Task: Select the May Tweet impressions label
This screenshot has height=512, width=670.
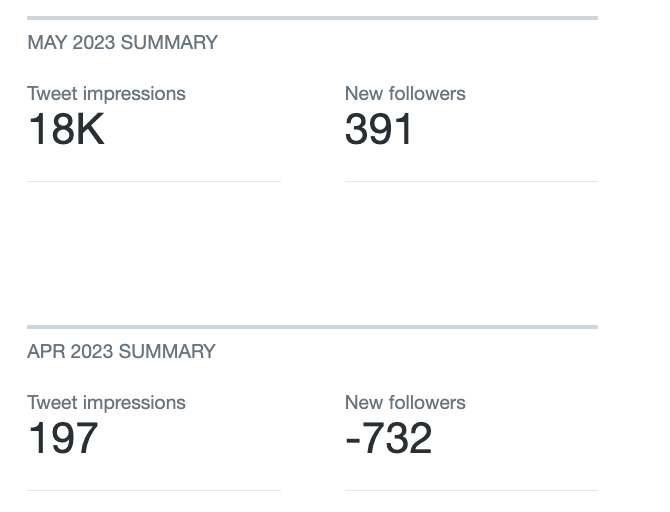Action: [x=106, y=94]
